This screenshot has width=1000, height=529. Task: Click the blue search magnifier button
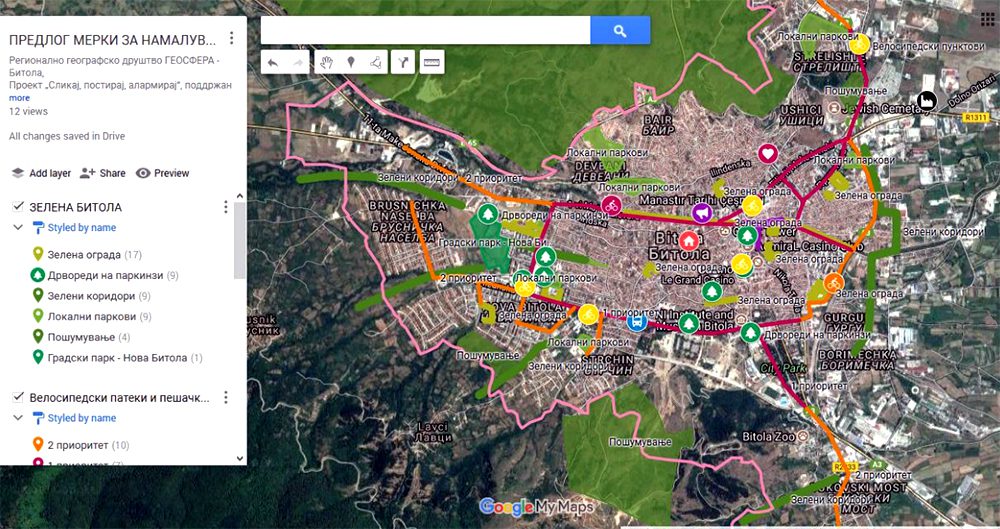(620, 31)
